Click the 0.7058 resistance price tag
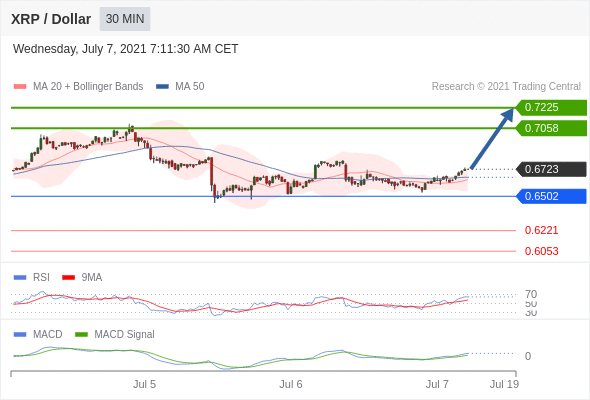Viewport: 590px width, 400px height. click(x=551, y=128)
